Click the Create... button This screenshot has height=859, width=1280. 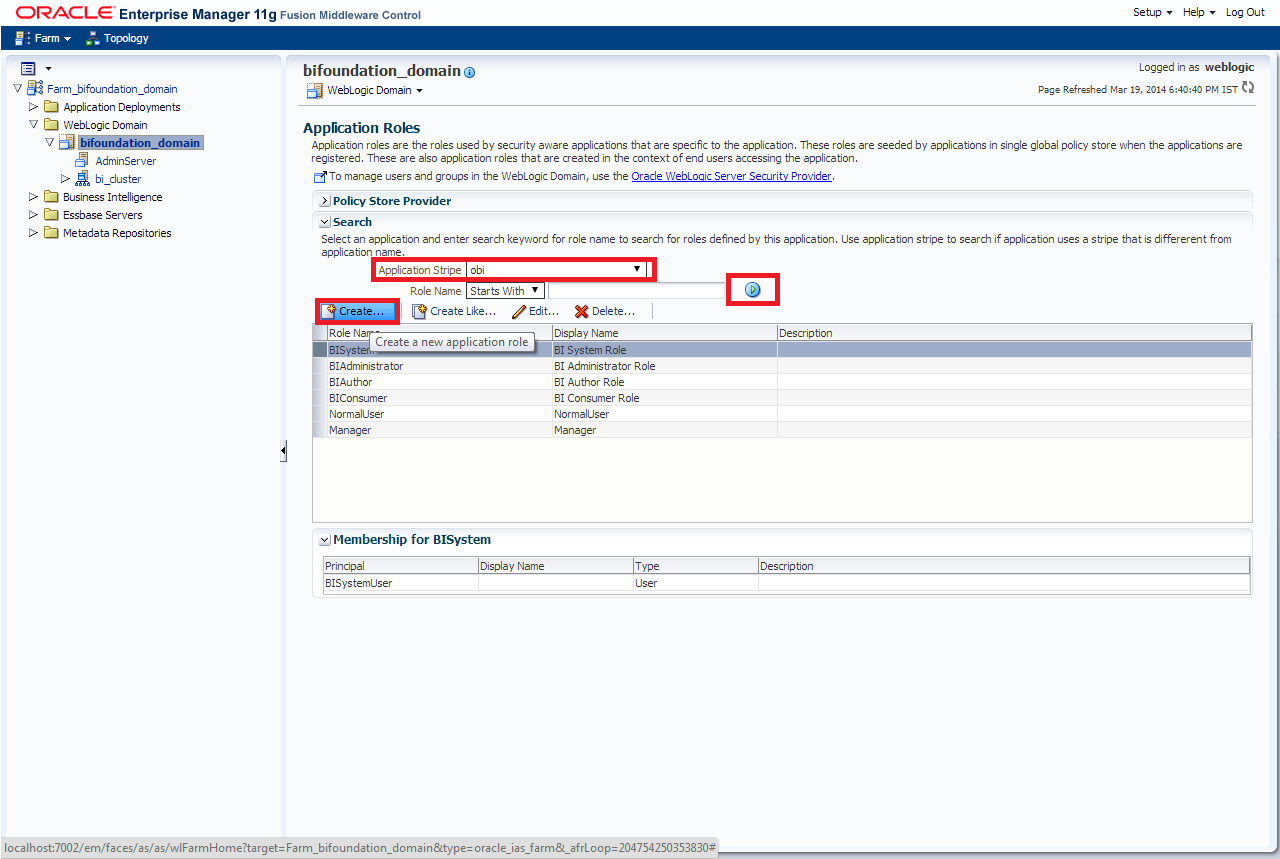click(357, 311)
